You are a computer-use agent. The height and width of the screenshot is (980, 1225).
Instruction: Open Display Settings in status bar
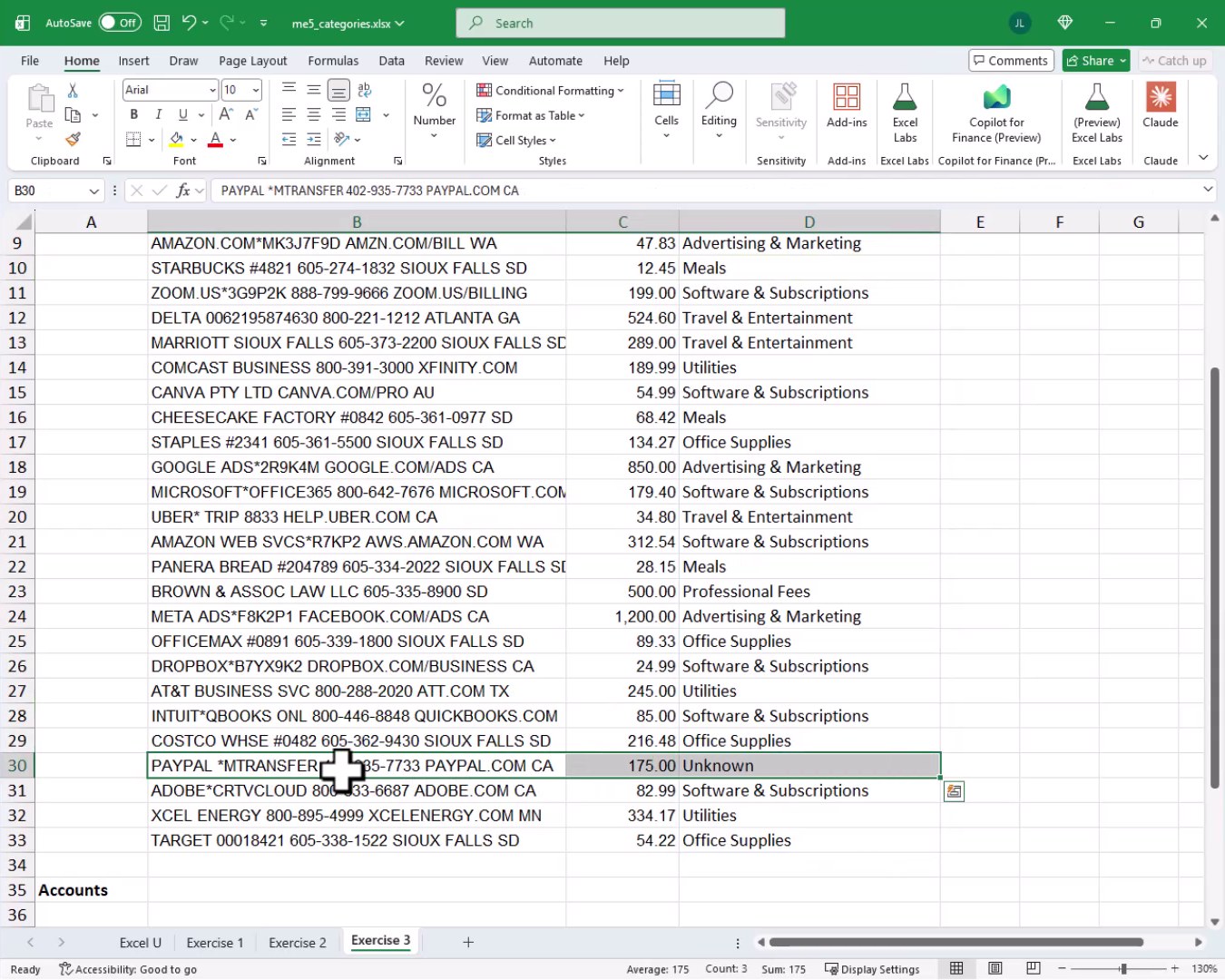click(872, 969)
